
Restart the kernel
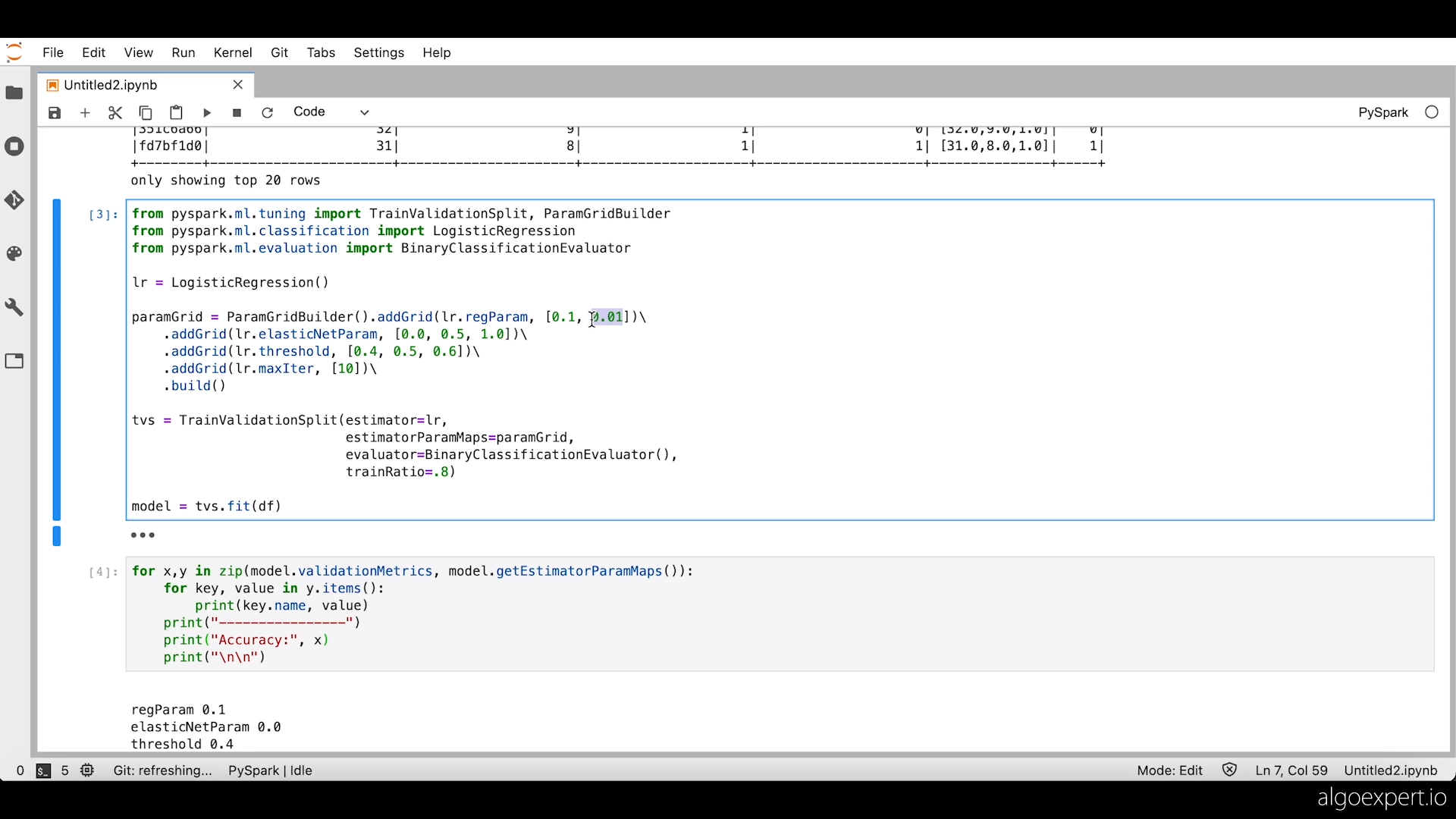[x=267, y=112]
